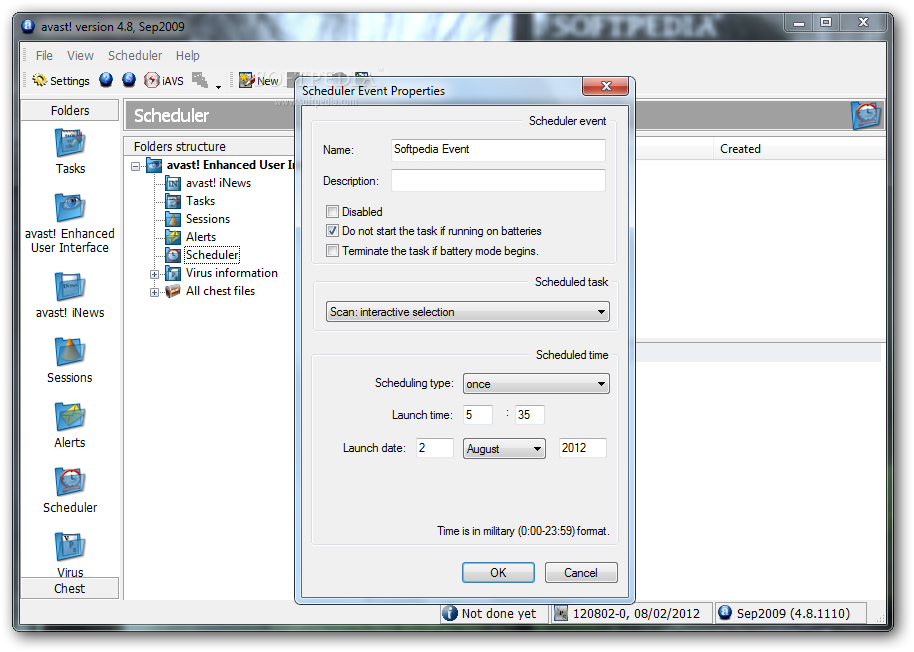Click Launch date year field

[582, 448]
